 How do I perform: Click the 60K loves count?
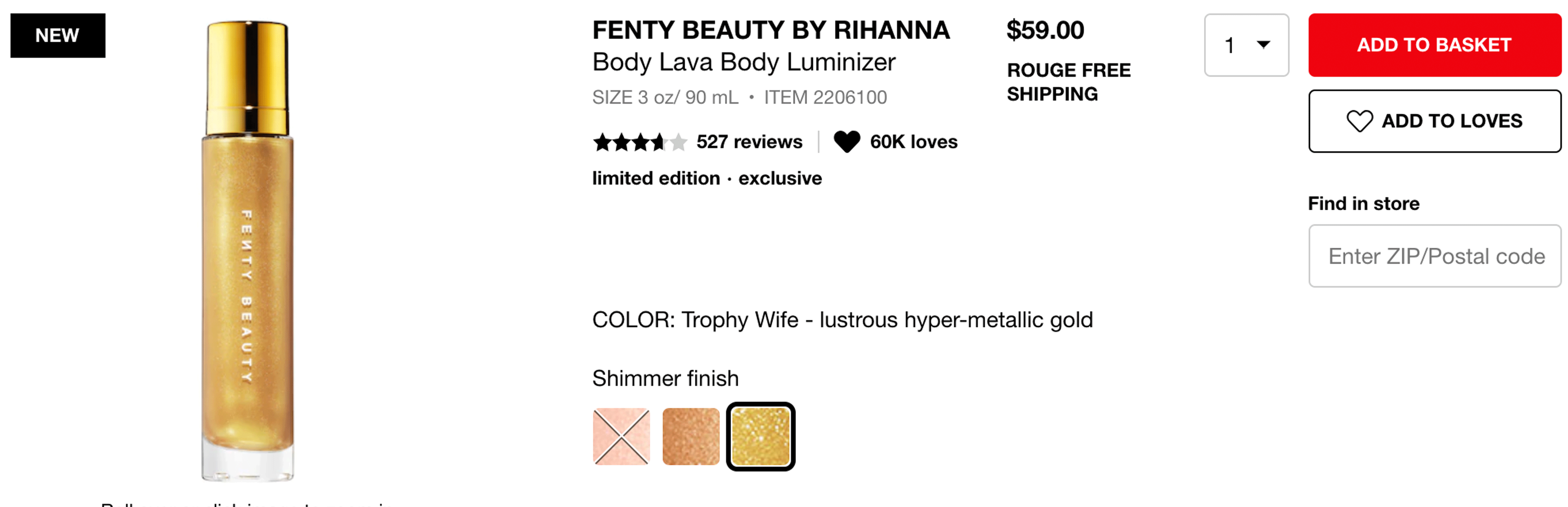[x=913, y=142]
